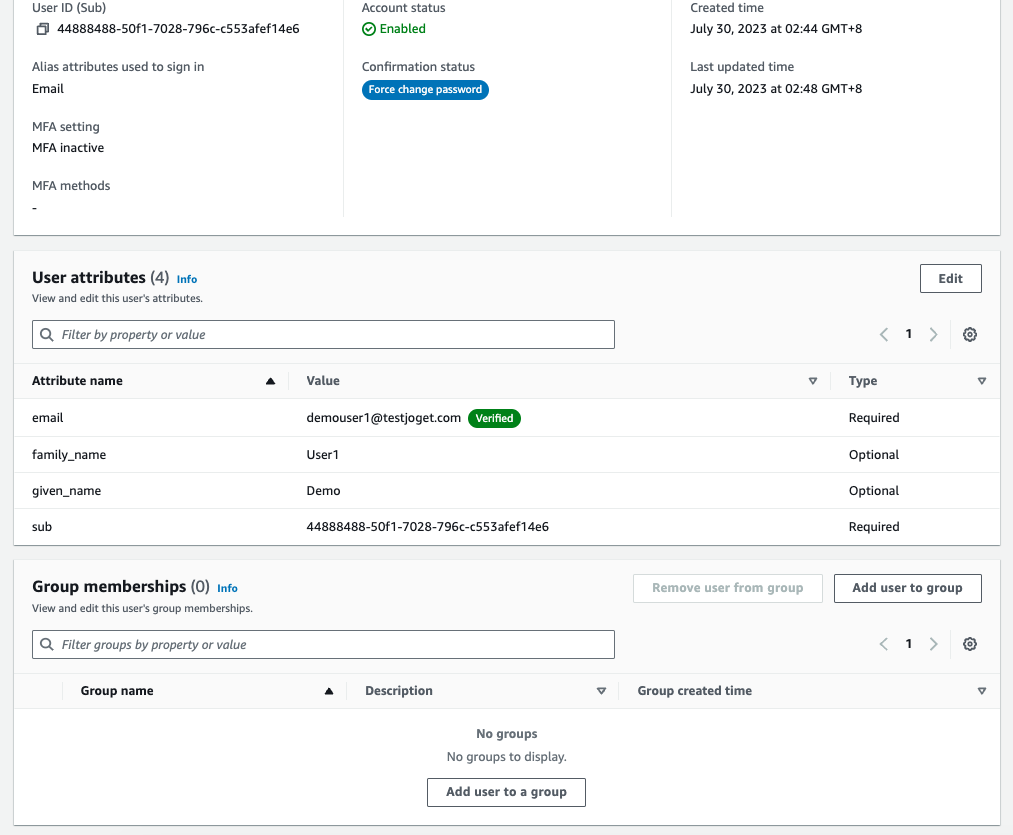
Task: Go to next page in Group memberships
Action: 933,645
